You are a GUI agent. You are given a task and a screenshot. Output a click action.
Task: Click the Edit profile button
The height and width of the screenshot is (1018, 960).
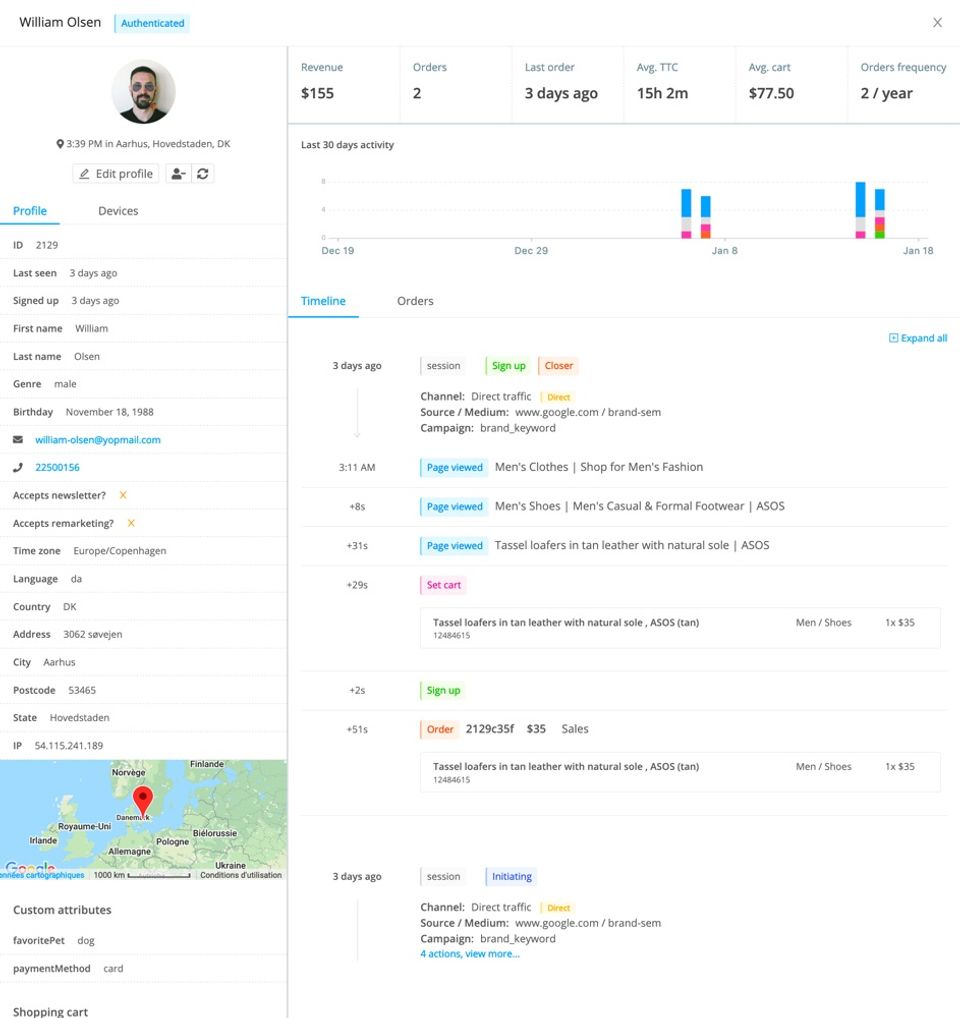point(116,173)
